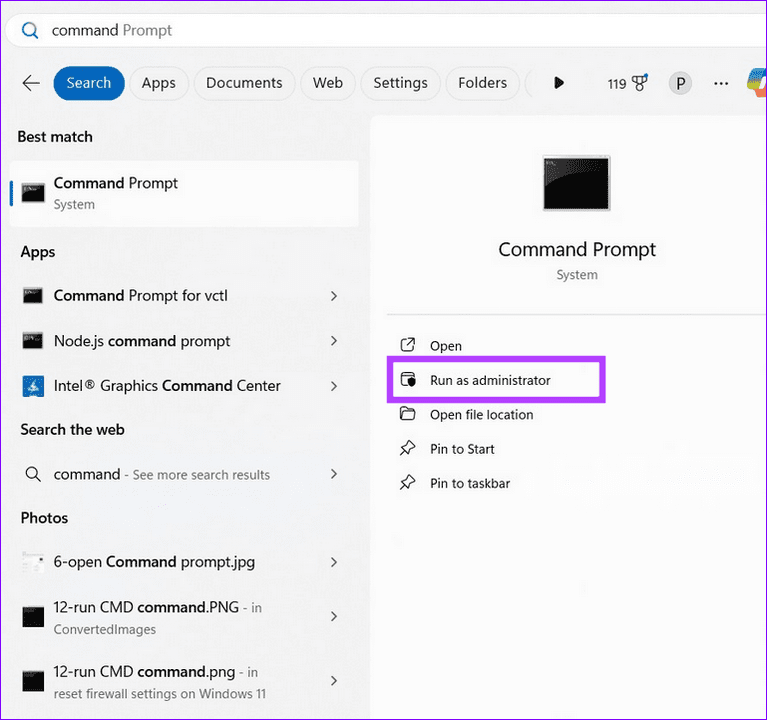This screenshot has height=720, width=767.
Task: Click the back arrow icon
Action: (31, 83)
